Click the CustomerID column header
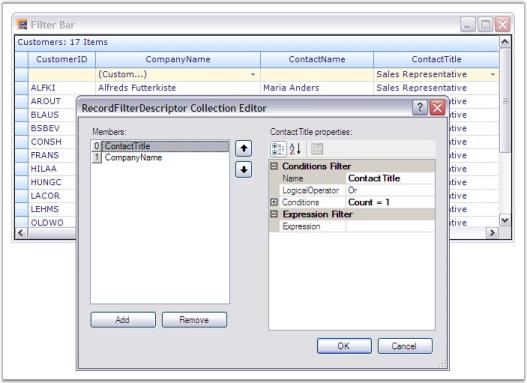Screen dimensions: 527x383 [62, 59]
